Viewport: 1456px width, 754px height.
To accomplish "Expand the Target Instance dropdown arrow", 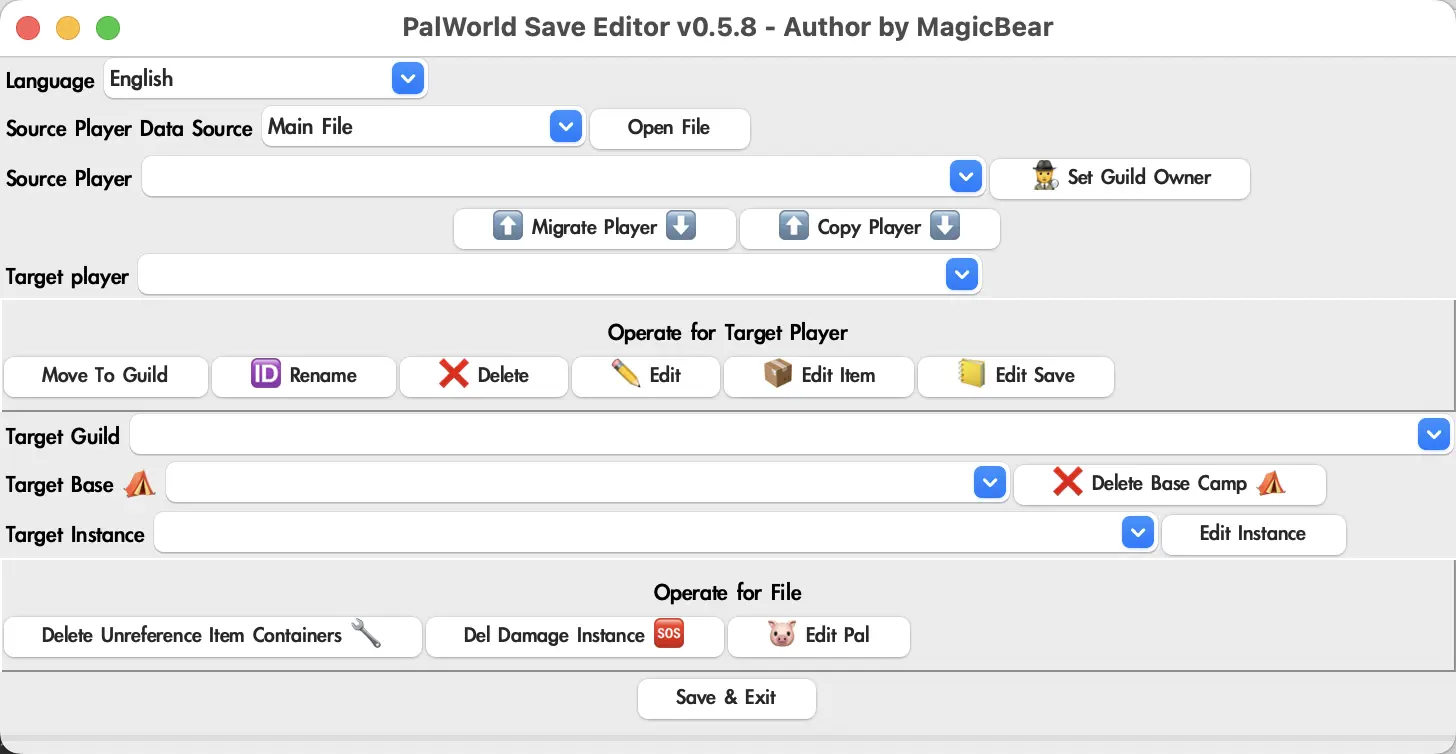I will pyautogui.click(x=1138, y=533).
